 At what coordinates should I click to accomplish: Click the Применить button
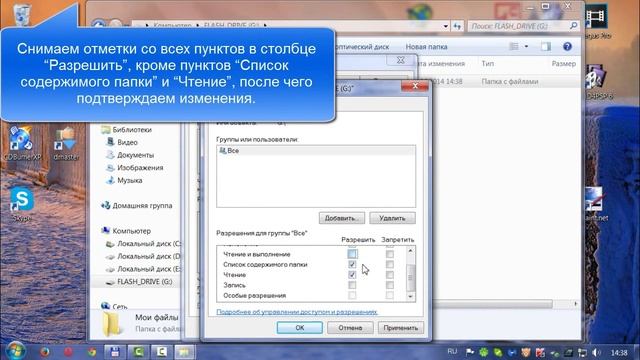click(x=401, y=328)
